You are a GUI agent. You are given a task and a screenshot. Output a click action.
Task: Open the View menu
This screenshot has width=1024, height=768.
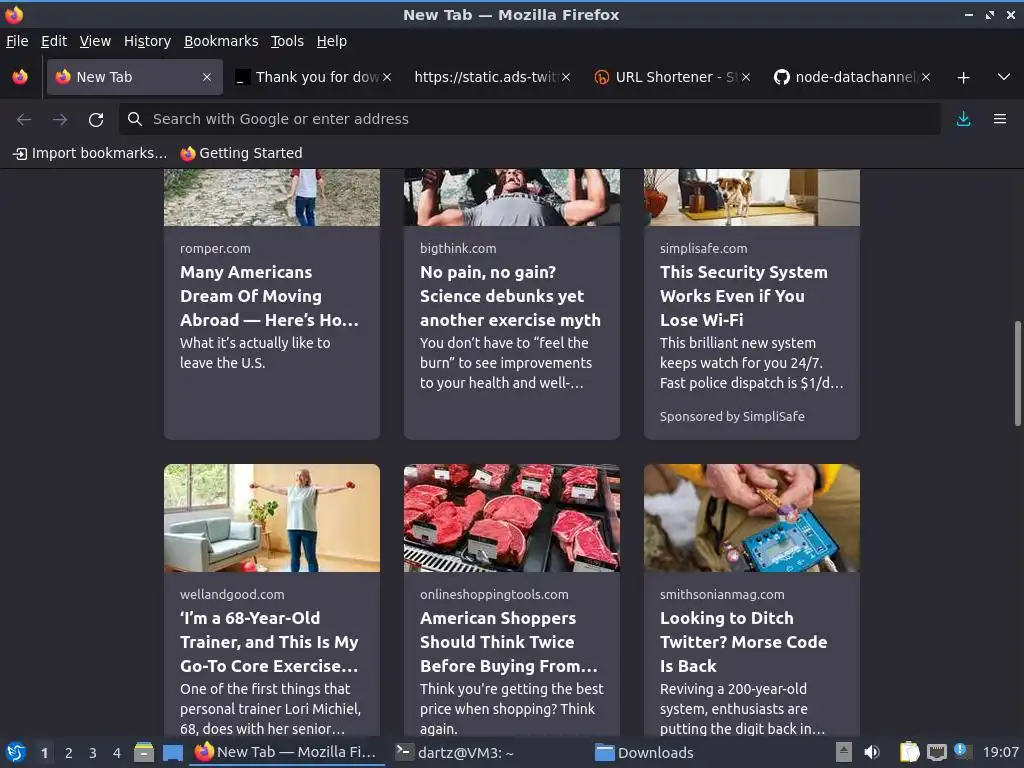95,41
